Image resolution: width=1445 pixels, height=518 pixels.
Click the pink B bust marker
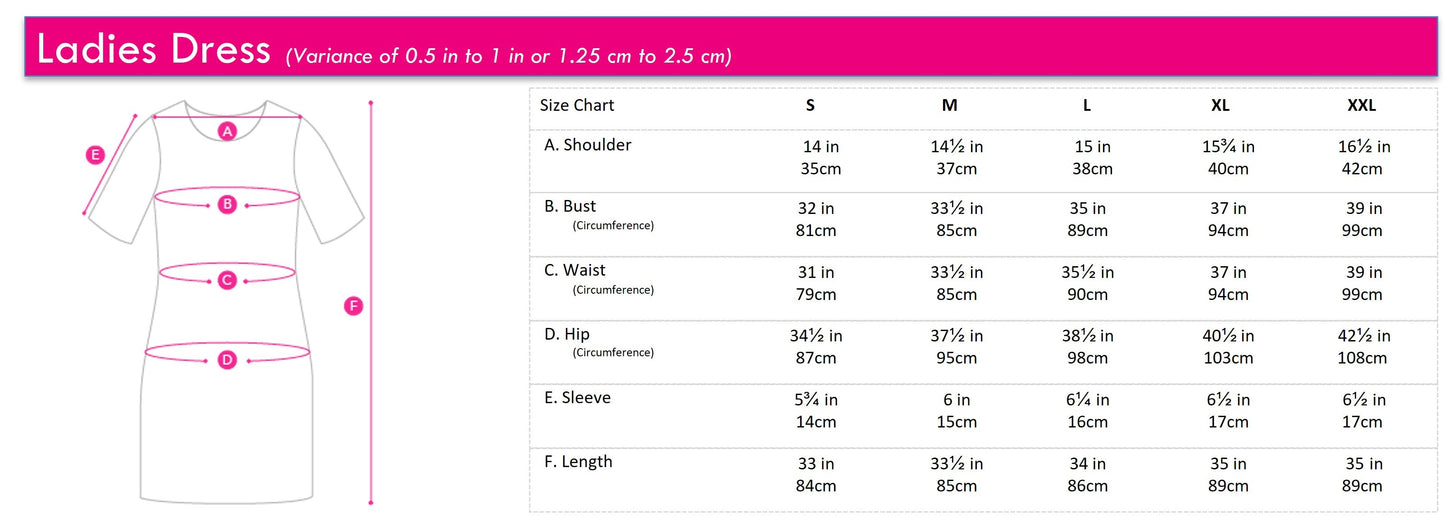point(227,204)
